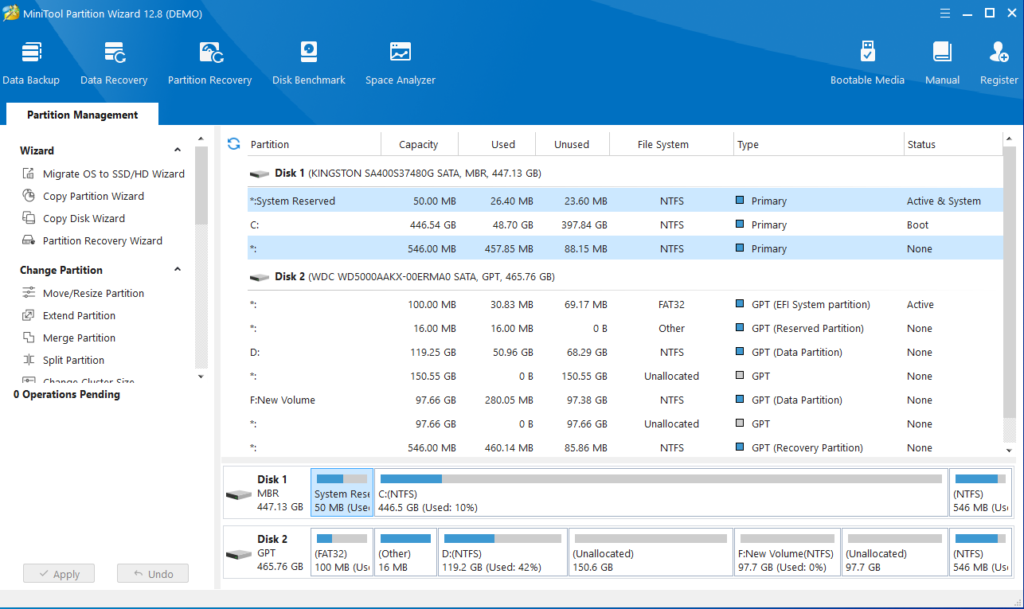Open Partition Recovery
1024x609 pixels.
point(210,63)
